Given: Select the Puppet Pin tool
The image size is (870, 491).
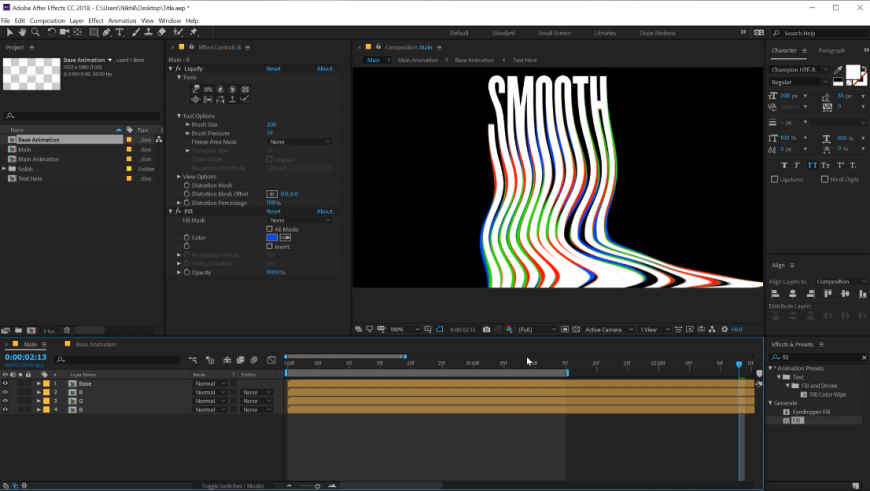Looking at the screenshot, I should point(193,32).
